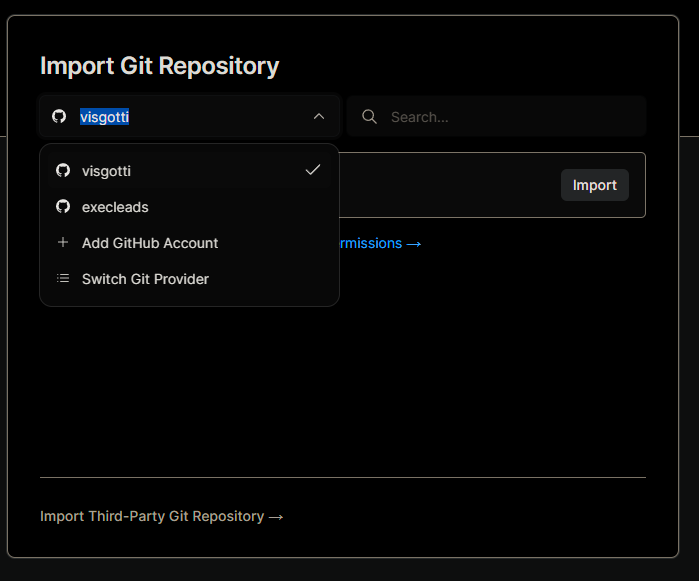Click the GitHub icon beside selected visgotti account
The image size is (699, 581).
[x=59, y=116]
